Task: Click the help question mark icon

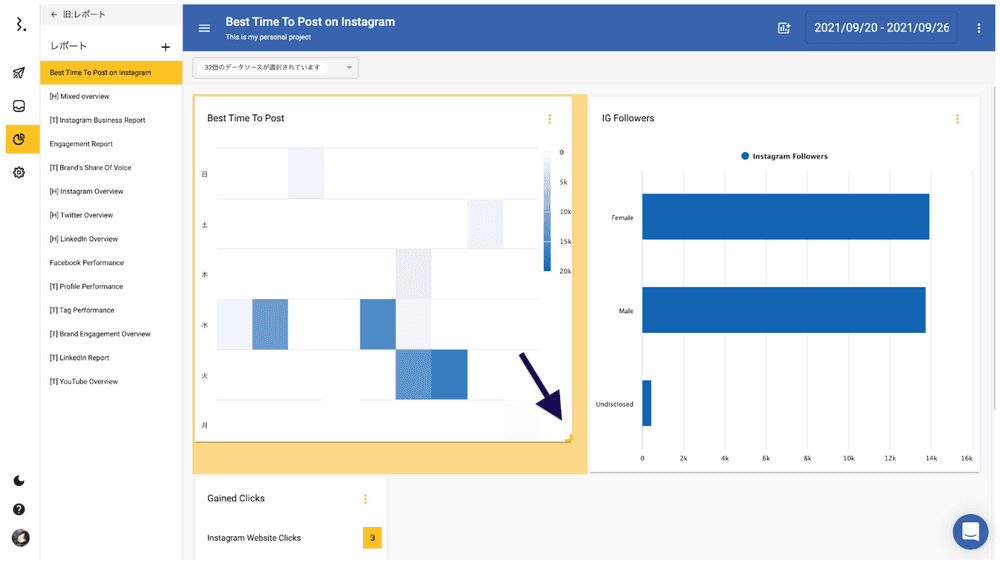Action: coord(19,509)
